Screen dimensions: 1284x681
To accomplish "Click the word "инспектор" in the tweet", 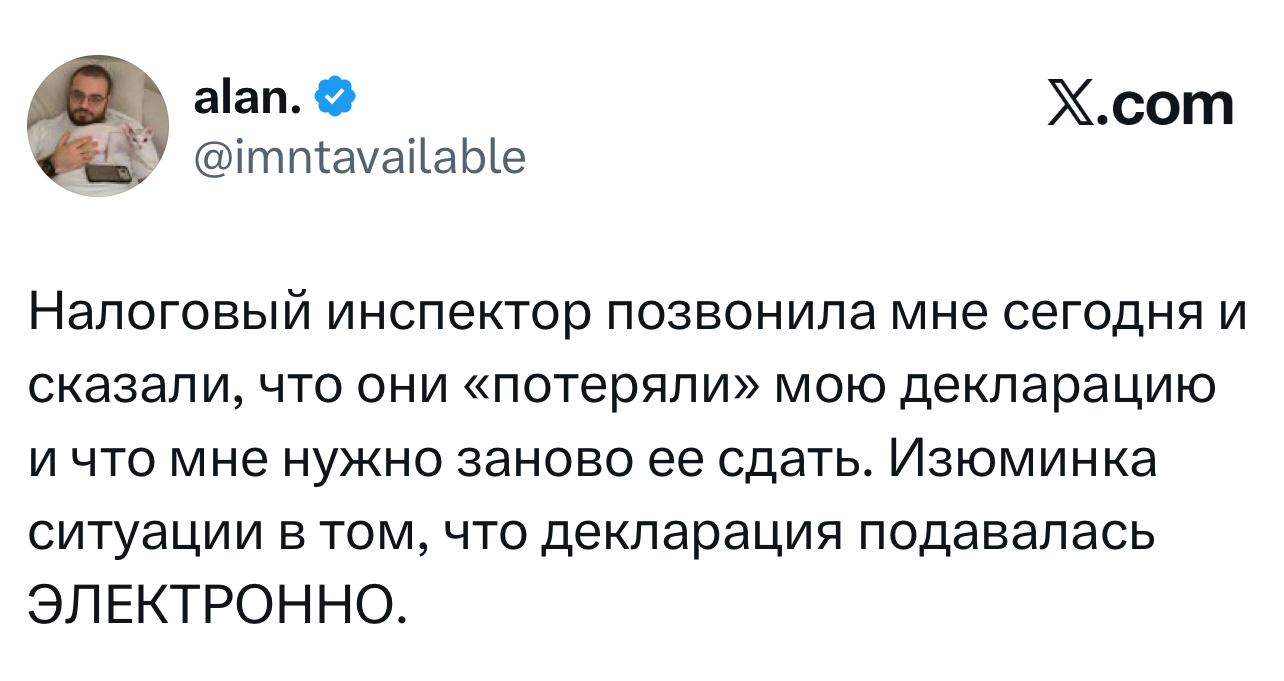I will click(x=451, y=315).
